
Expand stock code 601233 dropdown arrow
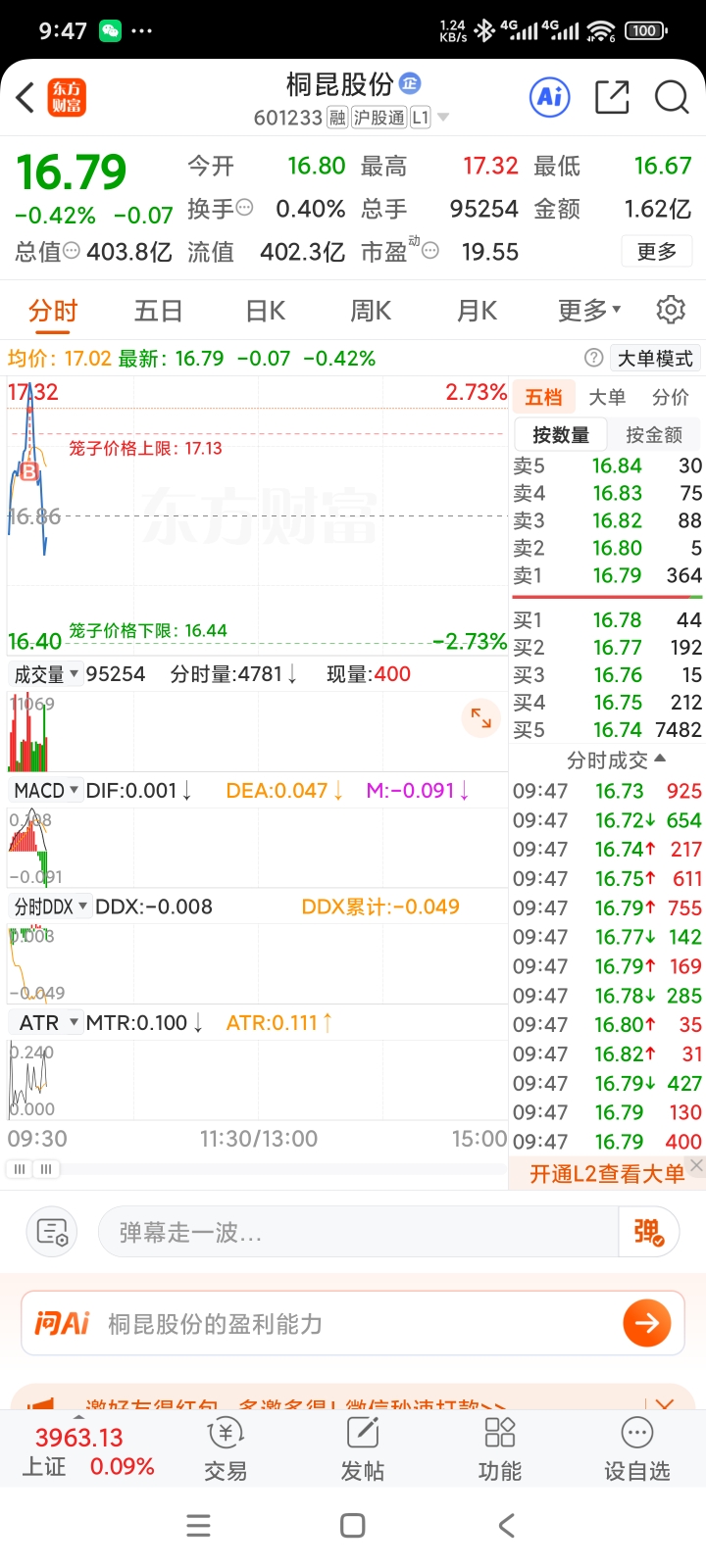(443, 118)
